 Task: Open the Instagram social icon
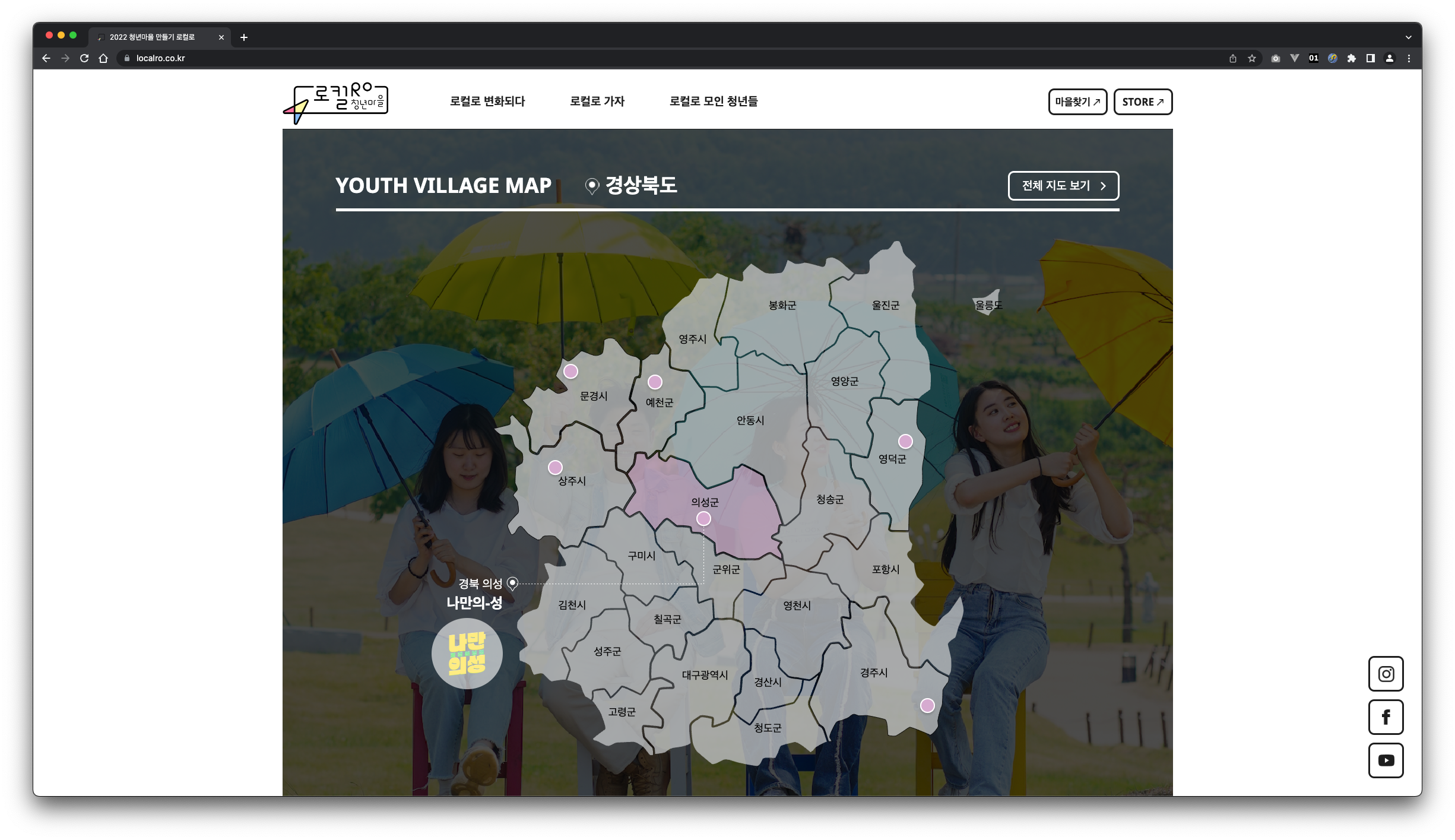1386,674
